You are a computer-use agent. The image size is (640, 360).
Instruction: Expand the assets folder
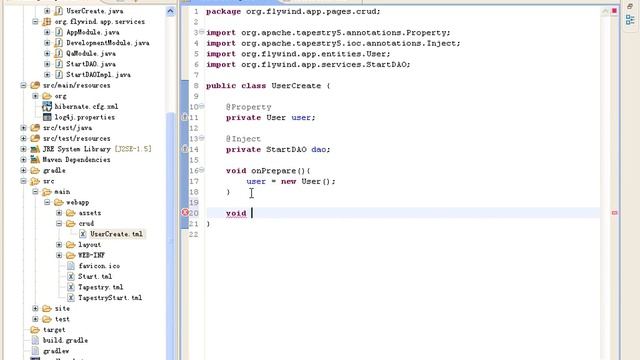tap(59, 213)
